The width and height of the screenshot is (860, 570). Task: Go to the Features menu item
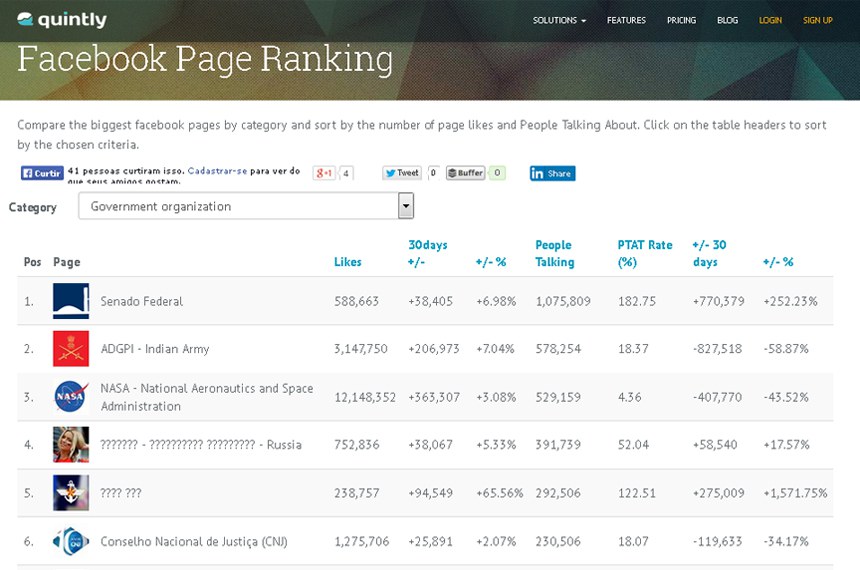click(x=626, y=20)
